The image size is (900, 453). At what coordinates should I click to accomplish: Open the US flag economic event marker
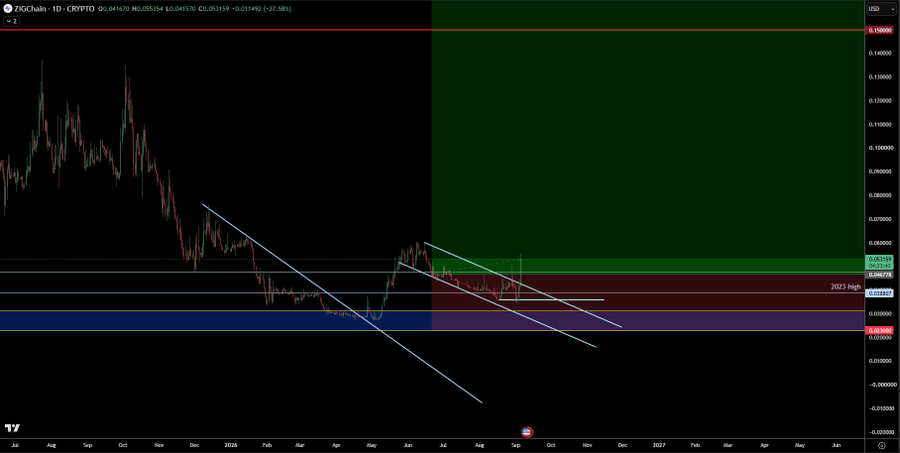point(526,432)
